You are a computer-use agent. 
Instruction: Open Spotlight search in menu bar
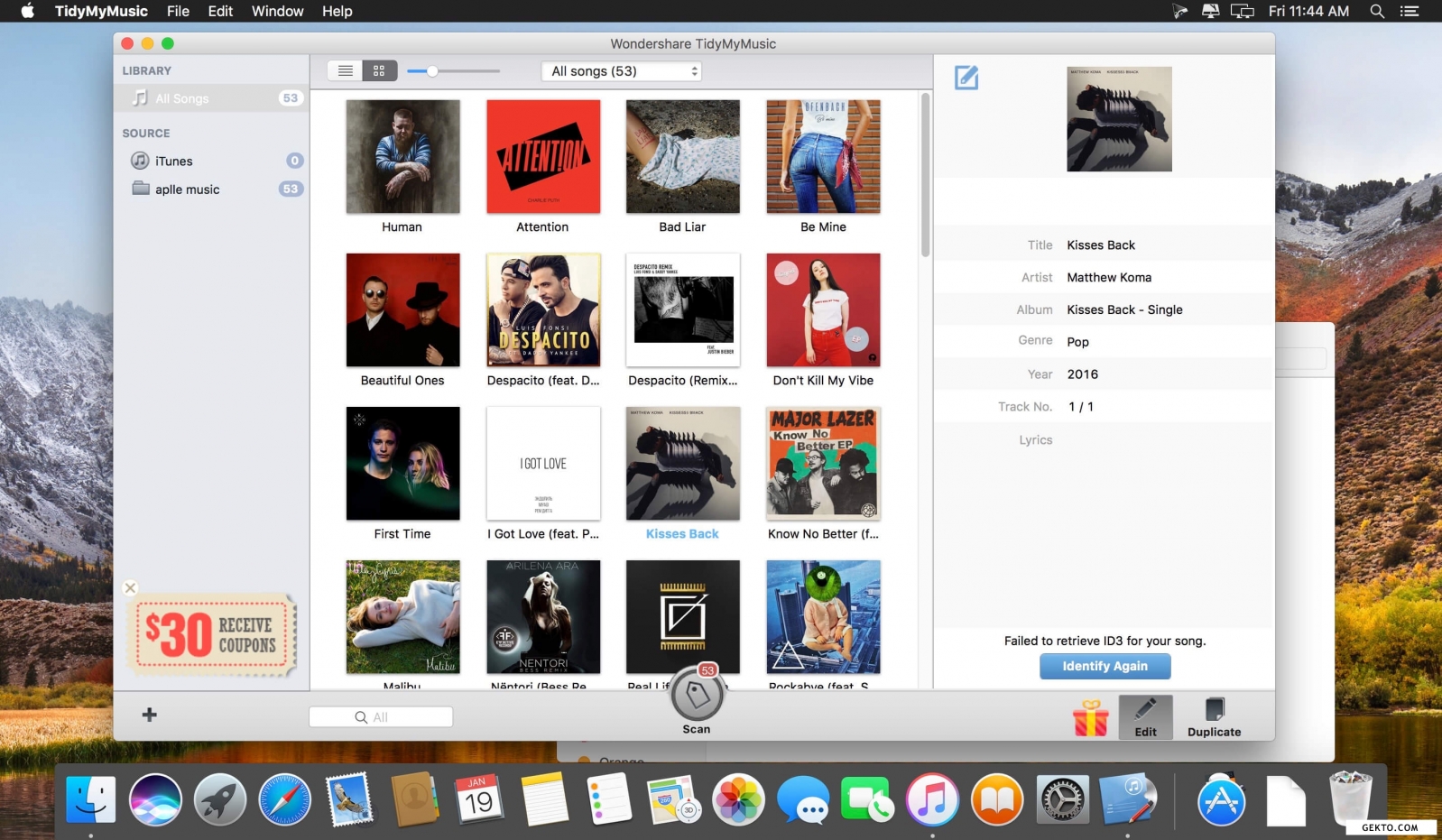pos(1377,11)
